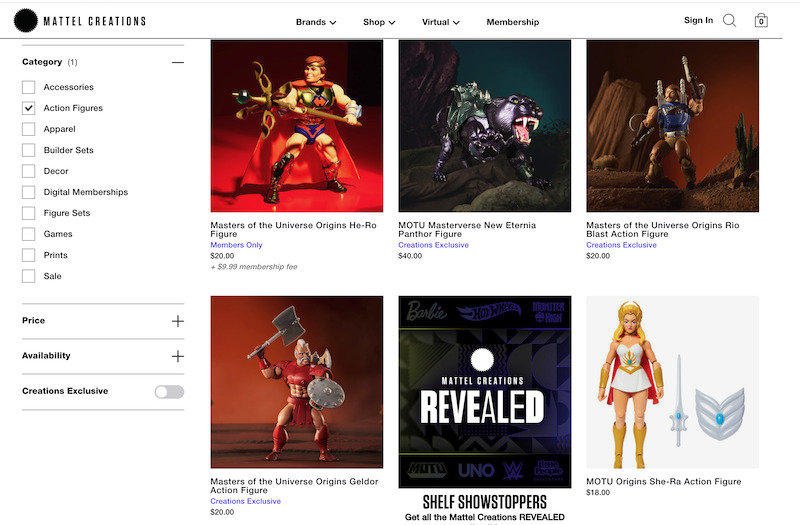Open the Panthor figure product image
The width and height of the screenshot is (800, 525).
pyautogui.click(x=485, y=126)
